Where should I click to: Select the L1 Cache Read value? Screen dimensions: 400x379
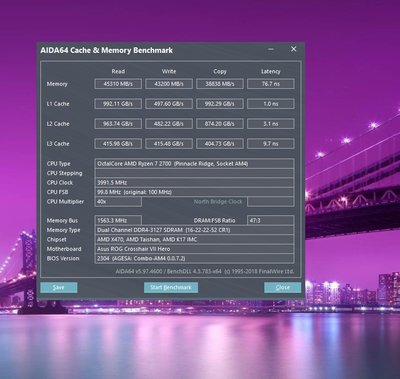(x=118, y=104)
